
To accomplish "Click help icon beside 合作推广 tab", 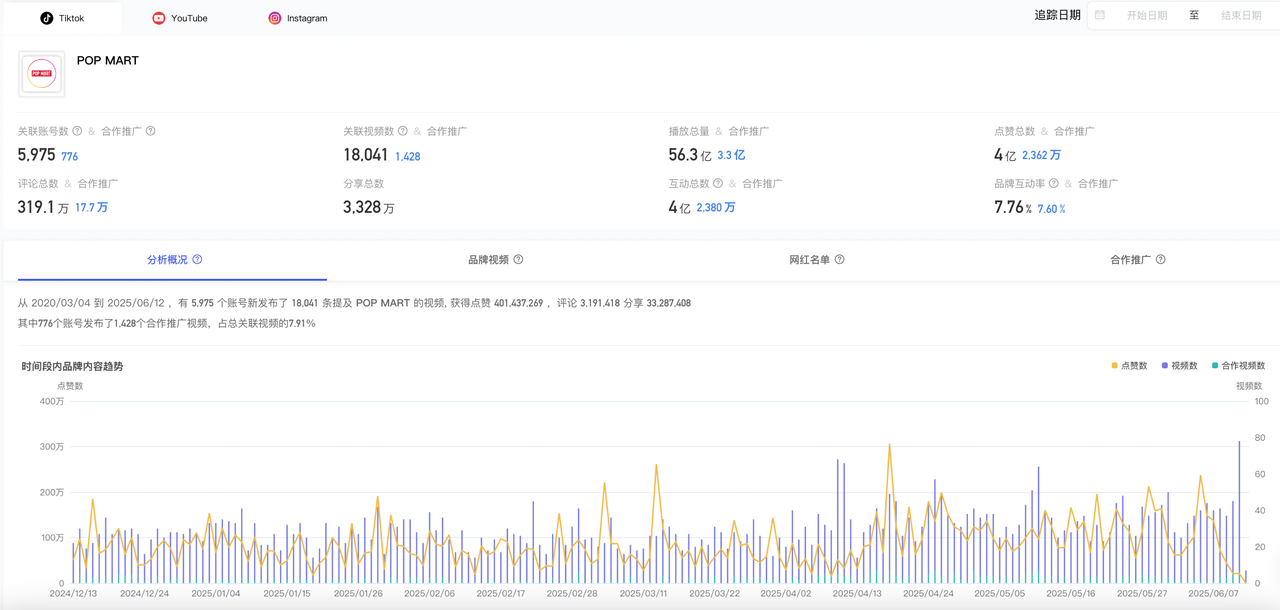I will tap(1160, 259).
